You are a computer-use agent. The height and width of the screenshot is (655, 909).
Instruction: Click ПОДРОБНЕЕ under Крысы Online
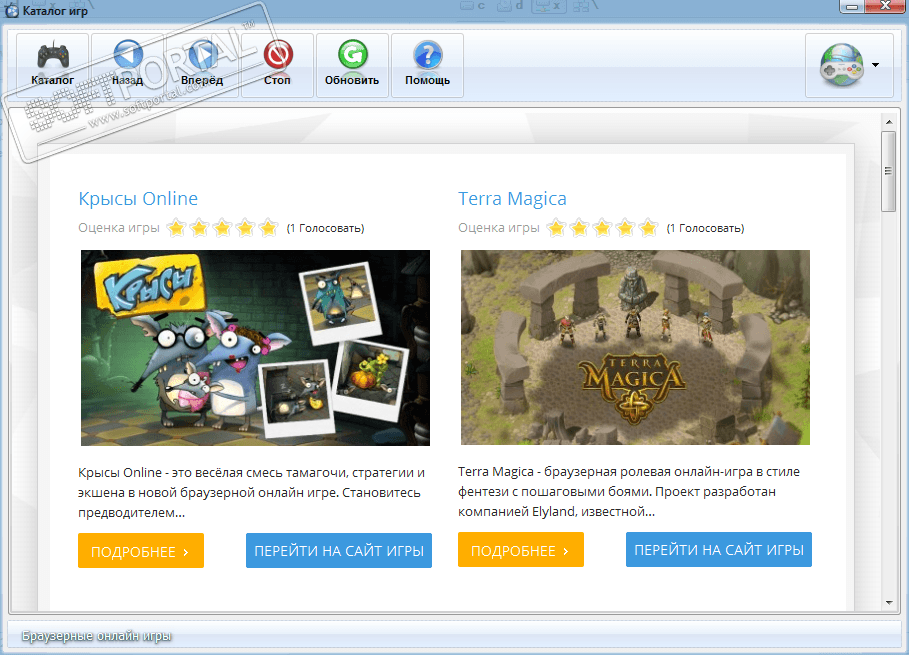click(x=141, y=551)
